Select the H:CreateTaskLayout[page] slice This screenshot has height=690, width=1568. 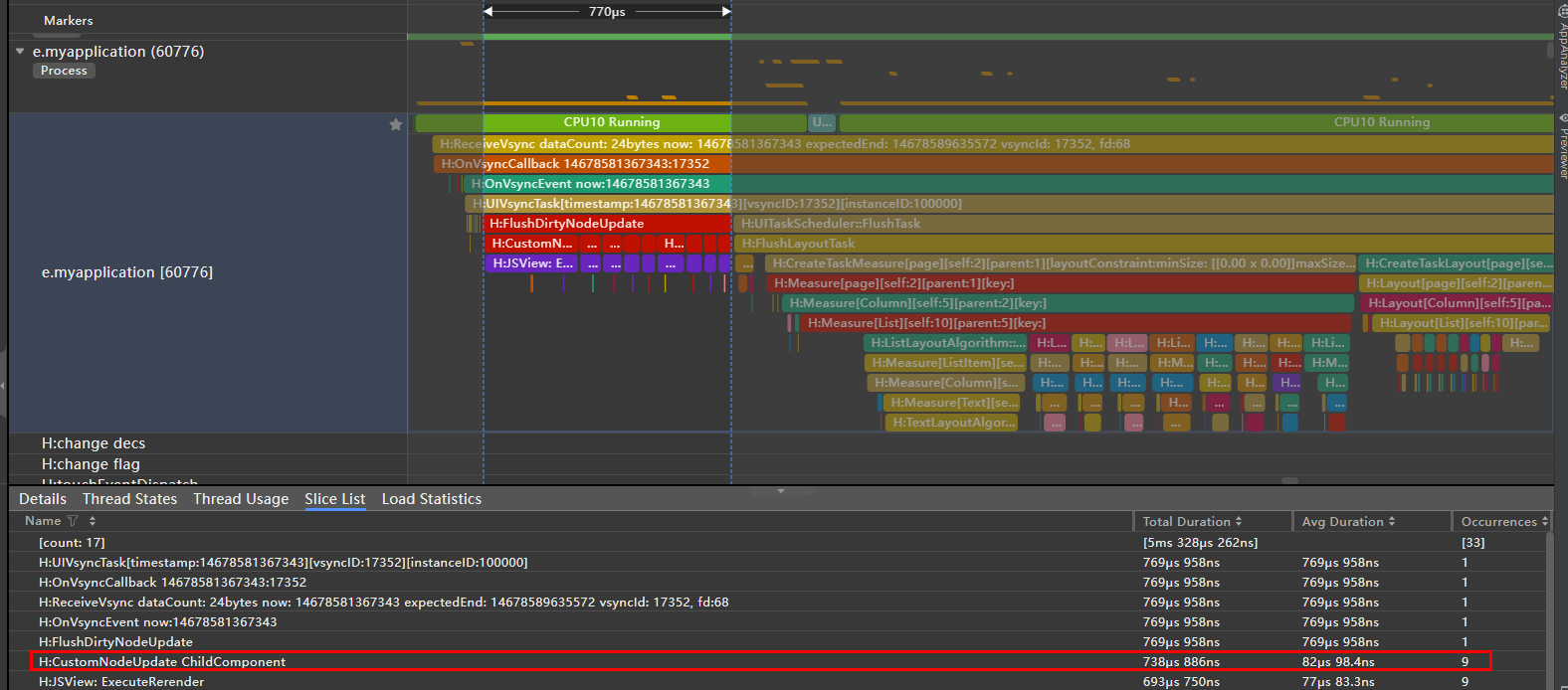1456,263
